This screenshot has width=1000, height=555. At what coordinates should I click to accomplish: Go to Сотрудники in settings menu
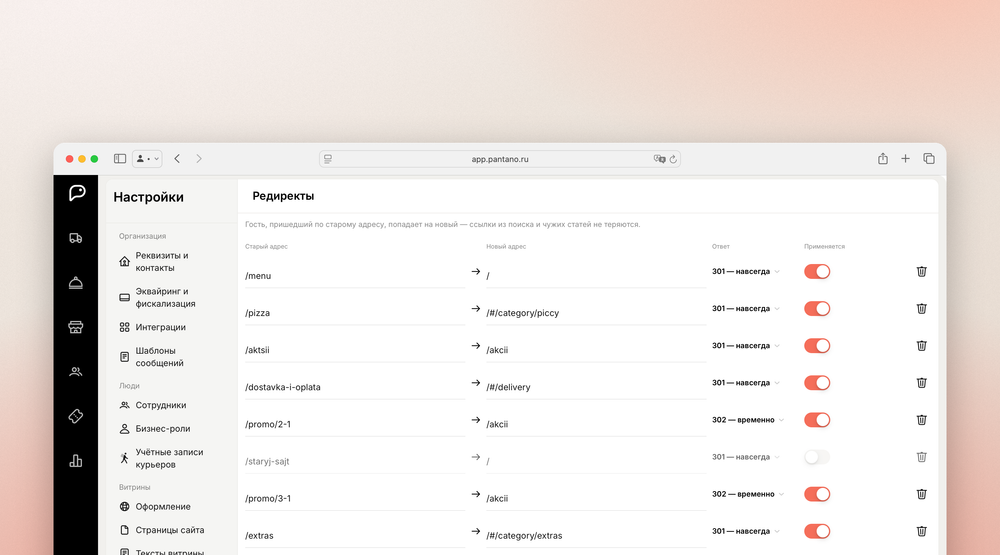(160, 405)
